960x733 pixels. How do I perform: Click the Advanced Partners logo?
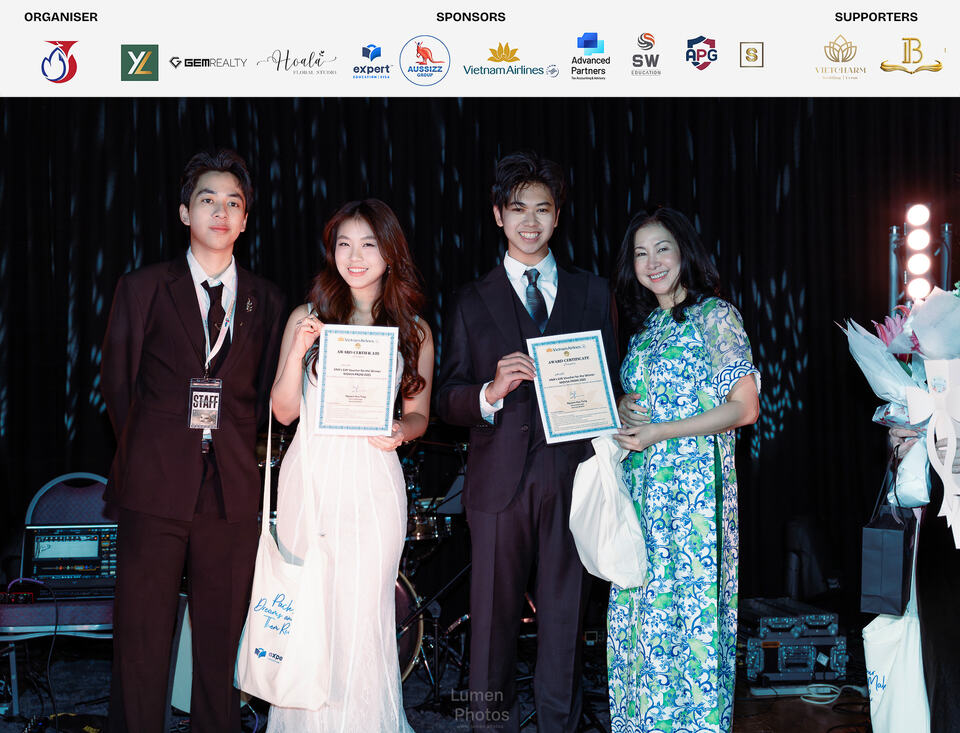590,56
